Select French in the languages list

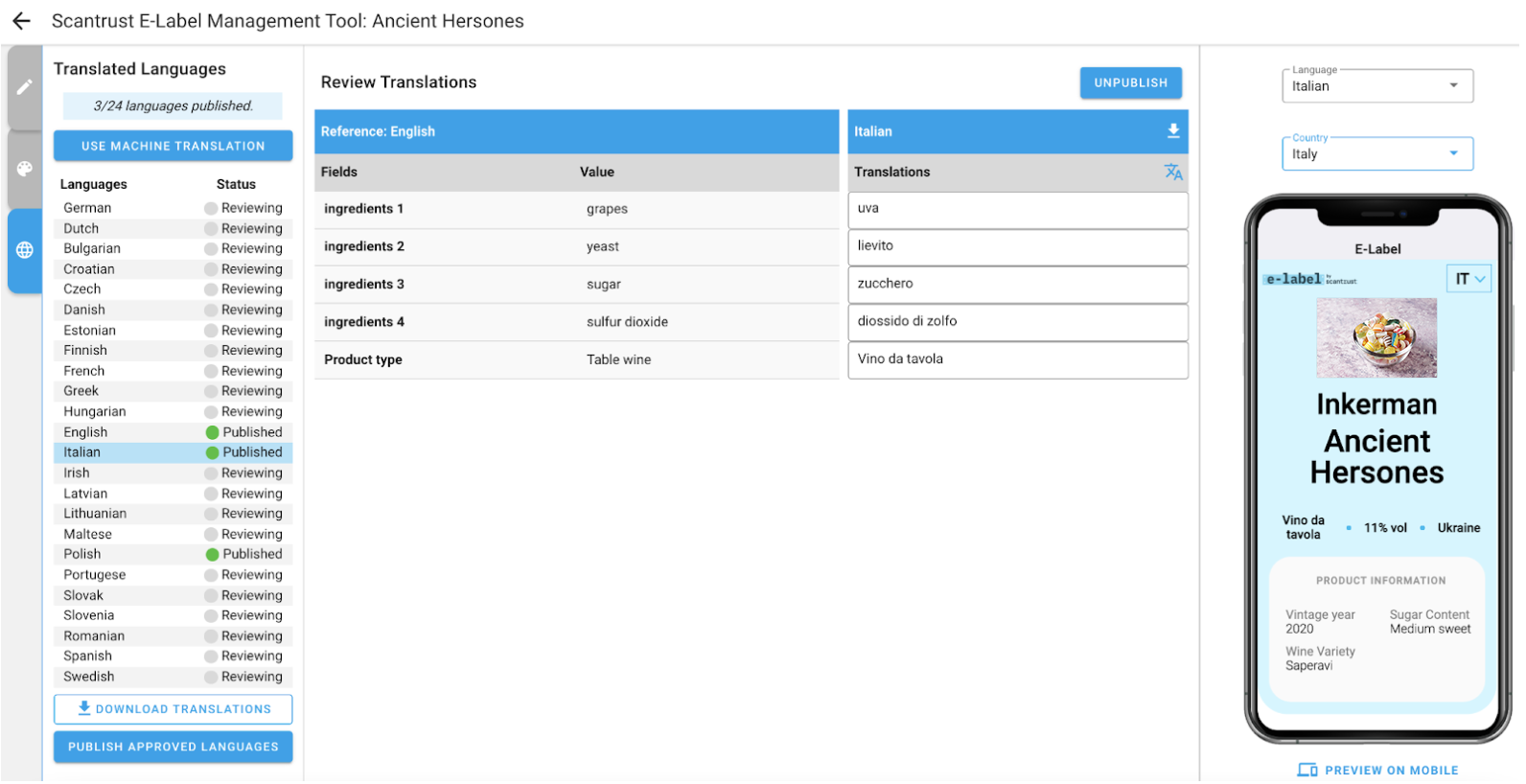pos(173,372)
